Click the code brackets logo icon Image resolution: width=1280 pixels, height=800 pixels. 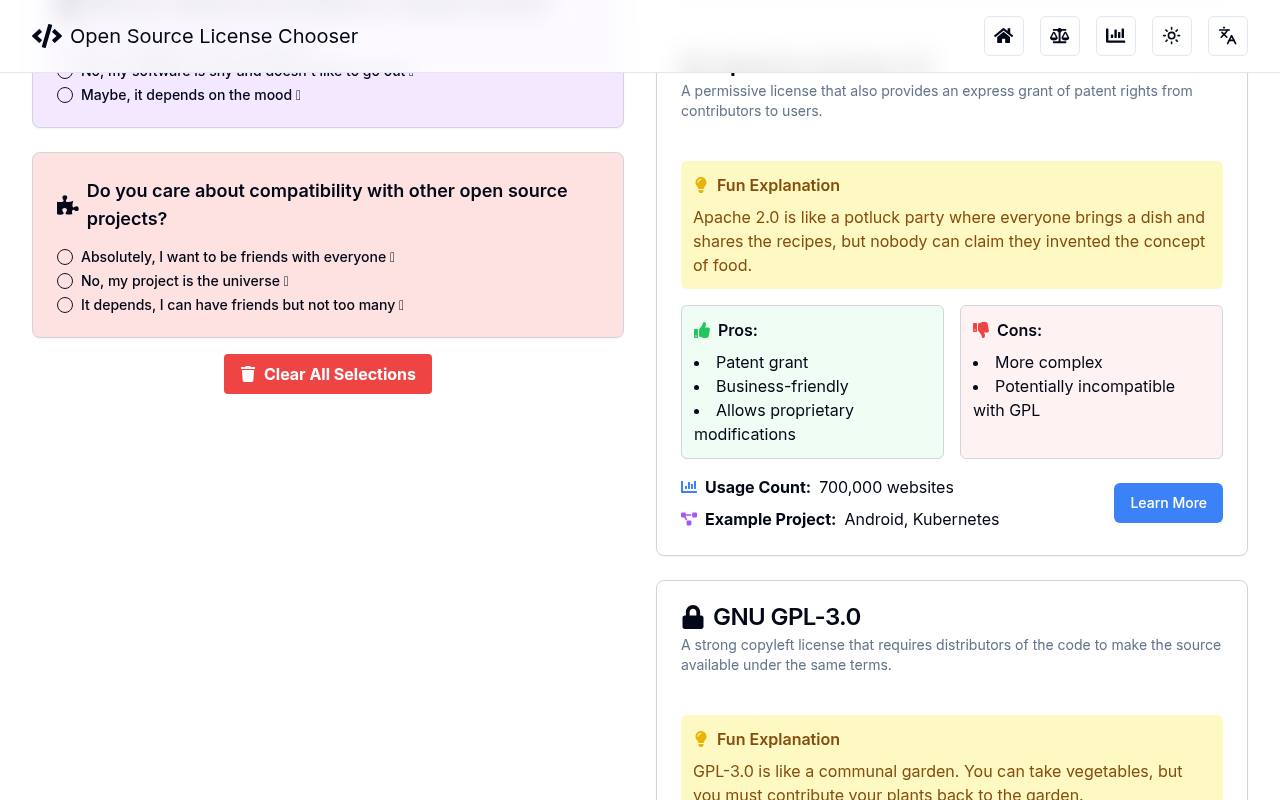click(47, 36)
